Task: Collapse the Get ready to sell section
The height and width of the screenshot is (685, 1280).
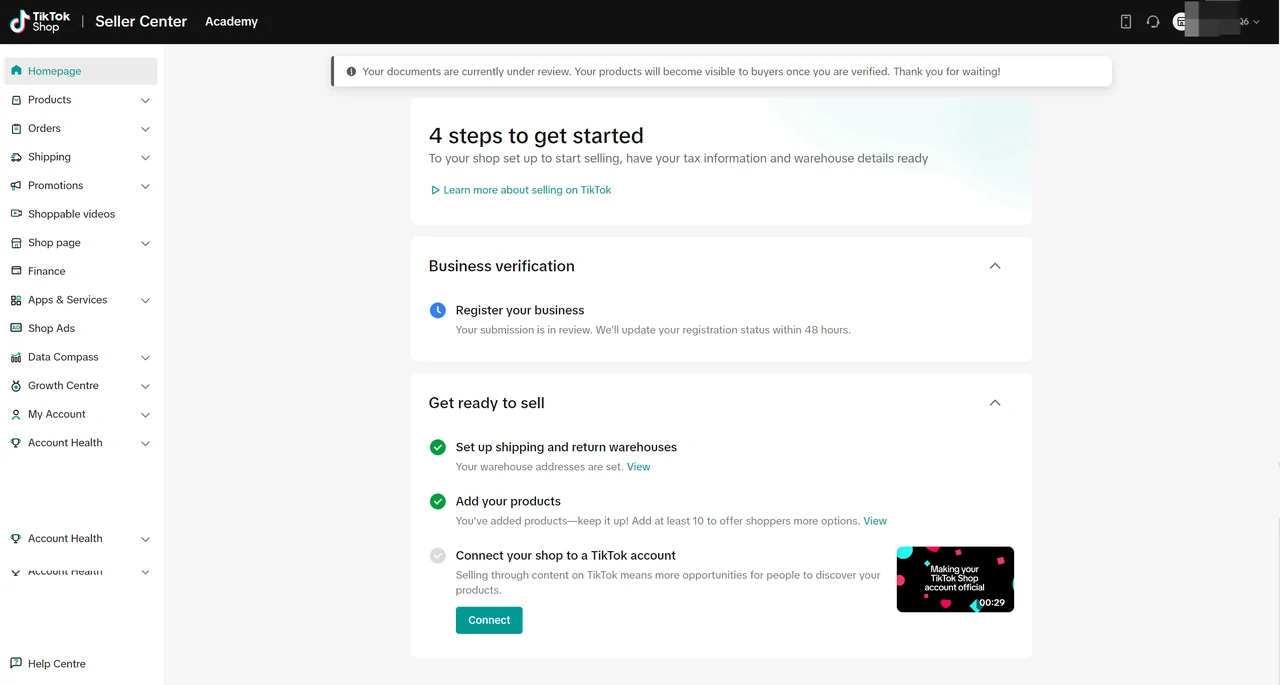Action: [x=994, y=403]
